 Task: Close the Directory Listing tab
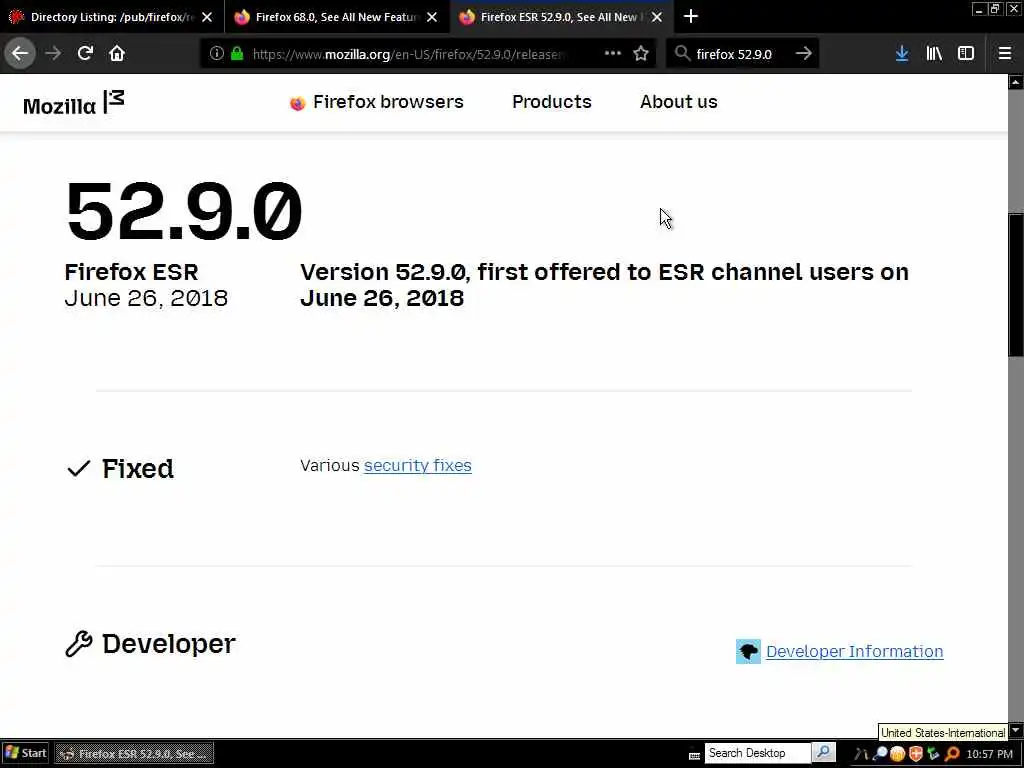click(x=207, y=17)
